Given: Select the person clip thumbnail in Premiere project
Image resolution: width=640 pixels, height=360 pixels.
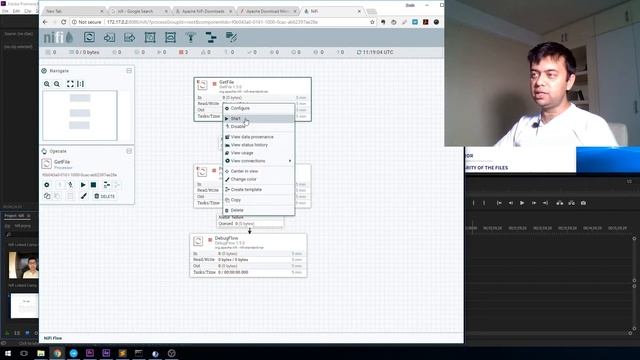Looking at the screenshot, I should coord(24,265).
